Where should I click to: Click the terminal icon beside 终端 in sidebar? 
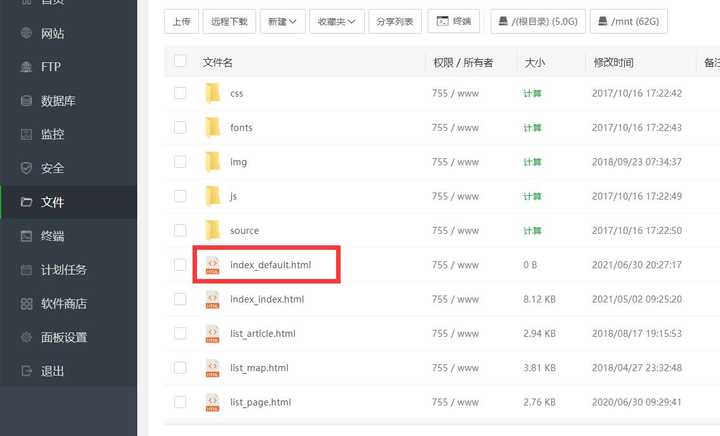27,236
